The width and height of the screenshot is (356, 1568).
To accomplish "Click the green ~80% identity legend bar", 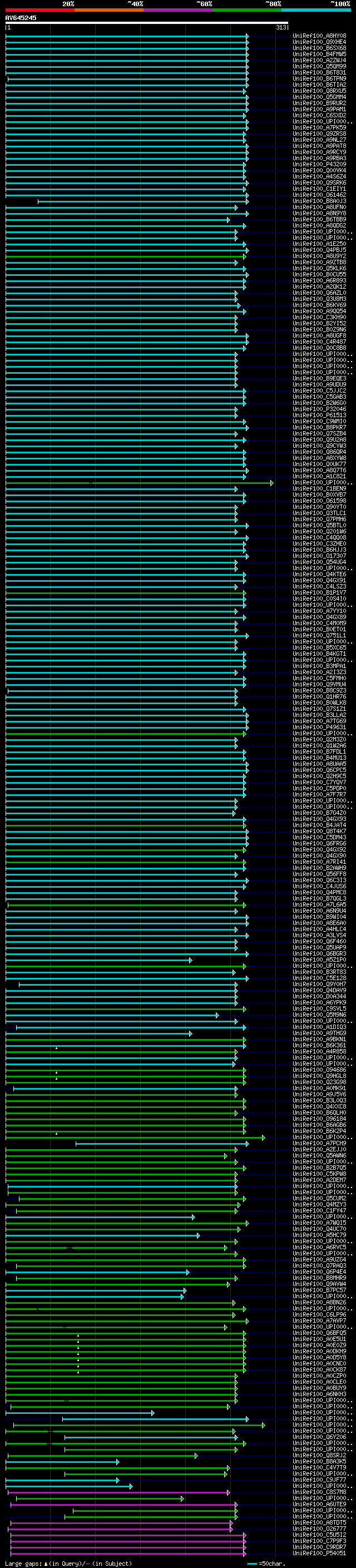I will point(247,11).
